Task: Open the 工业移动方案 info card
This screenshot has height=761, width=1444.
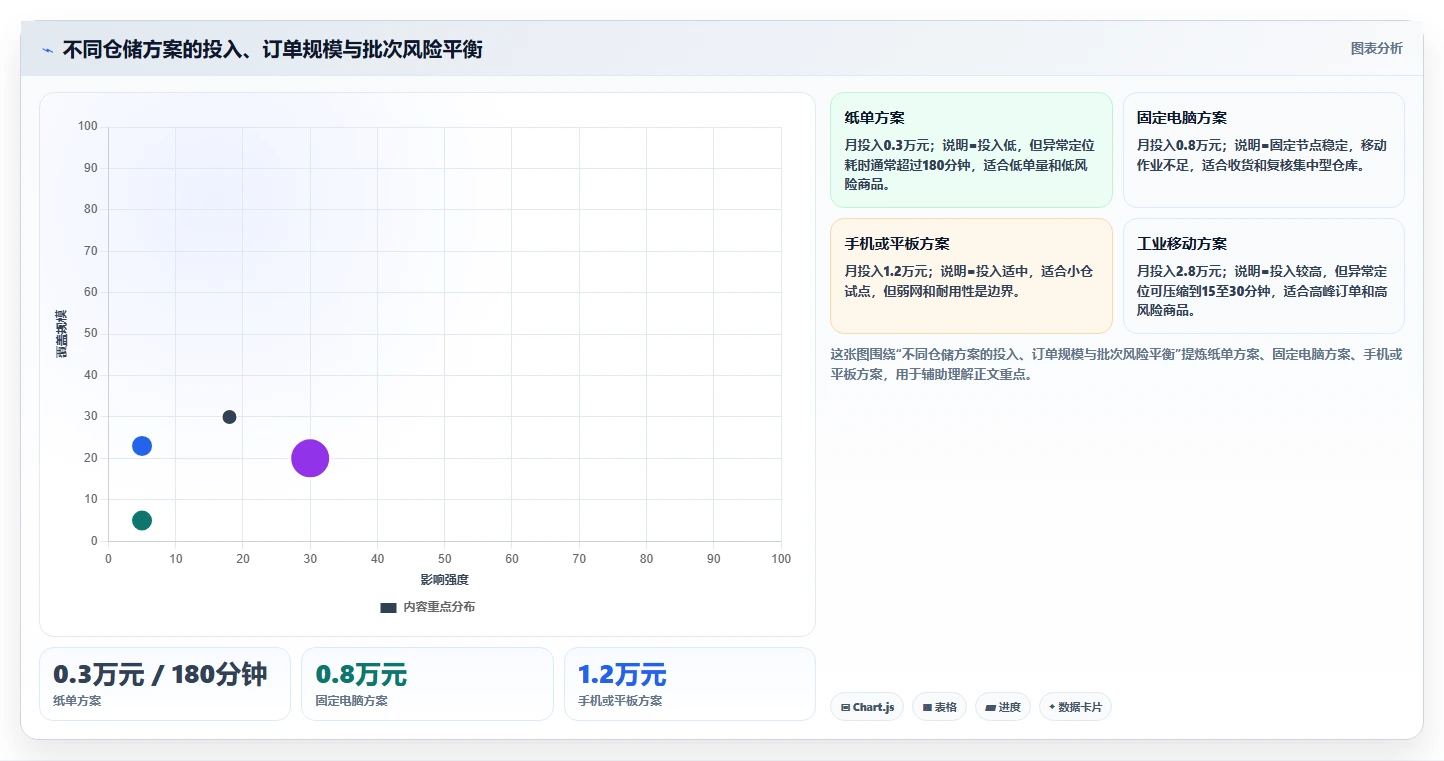Action: [x=1264, y=276]
